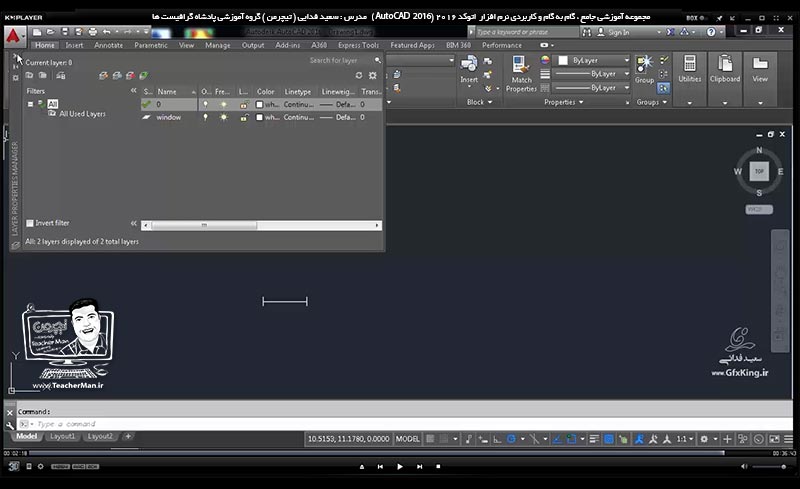Click the search magnifier in layer manager
Image resolution: width=800 pixels, height=489 pixels.
(x=378, y=60)
